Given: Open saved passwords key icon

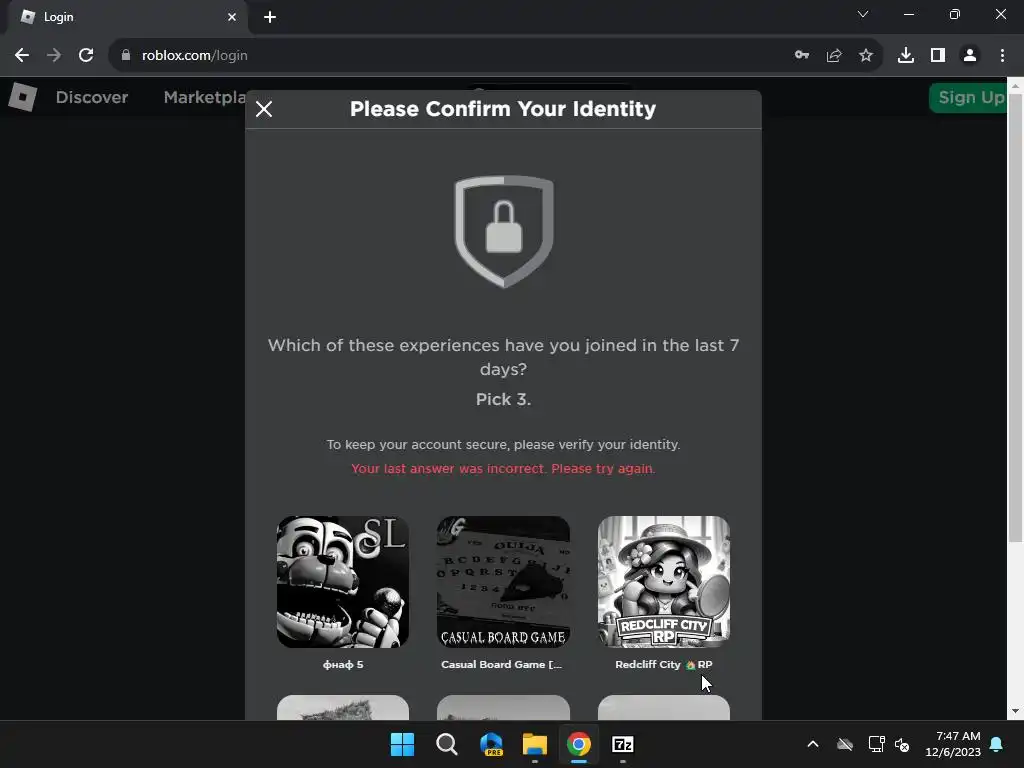Looking at the screenshot, I should pyautogui.click(x=802, y=56).
